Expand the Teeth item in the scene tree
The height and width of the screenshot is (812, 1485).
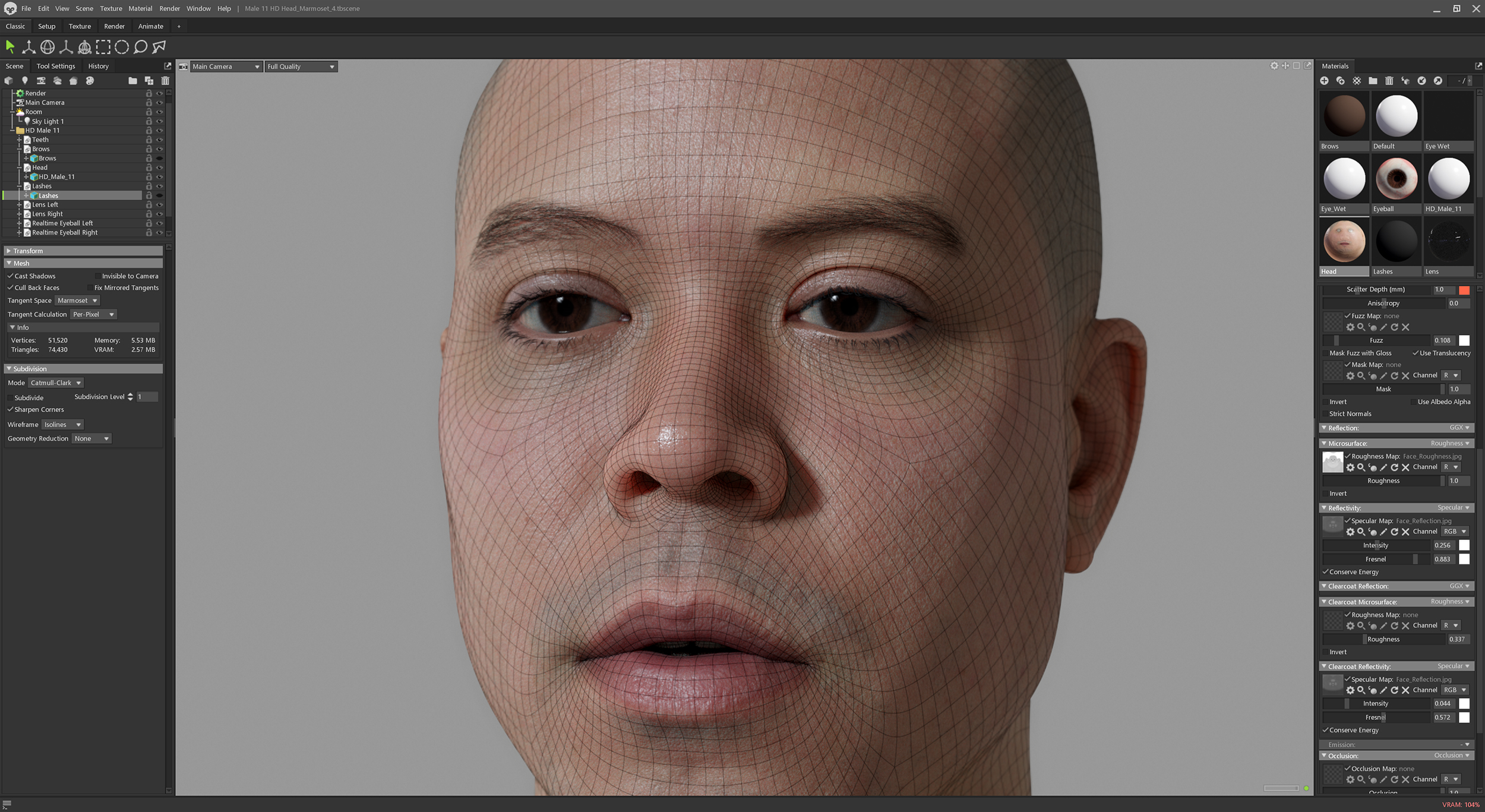tap(20, 139)
